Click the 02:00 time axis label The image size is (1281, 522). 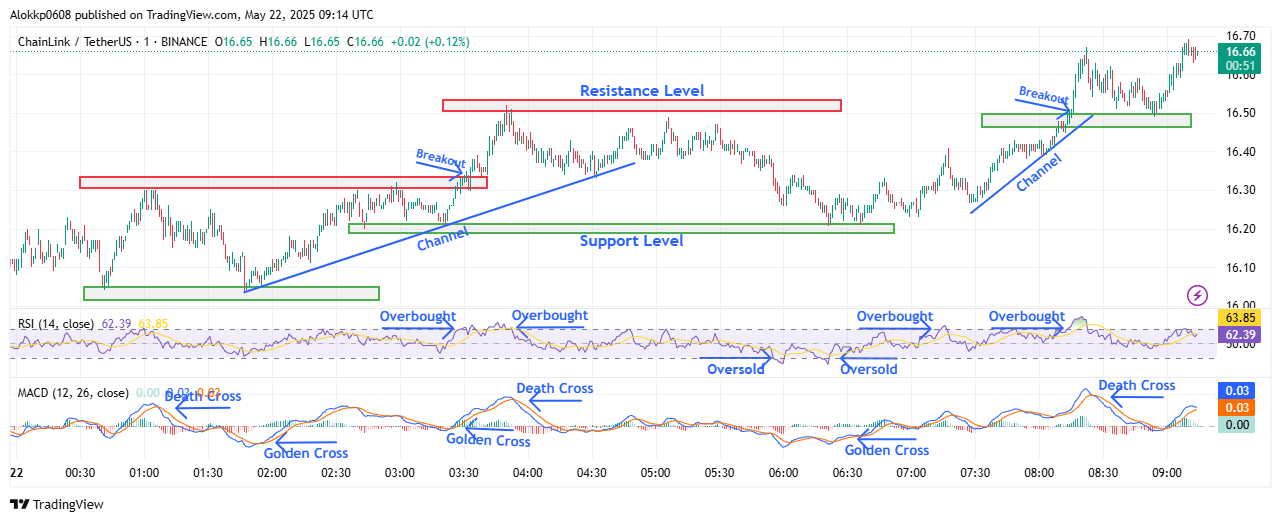click(x=272, y=472)
